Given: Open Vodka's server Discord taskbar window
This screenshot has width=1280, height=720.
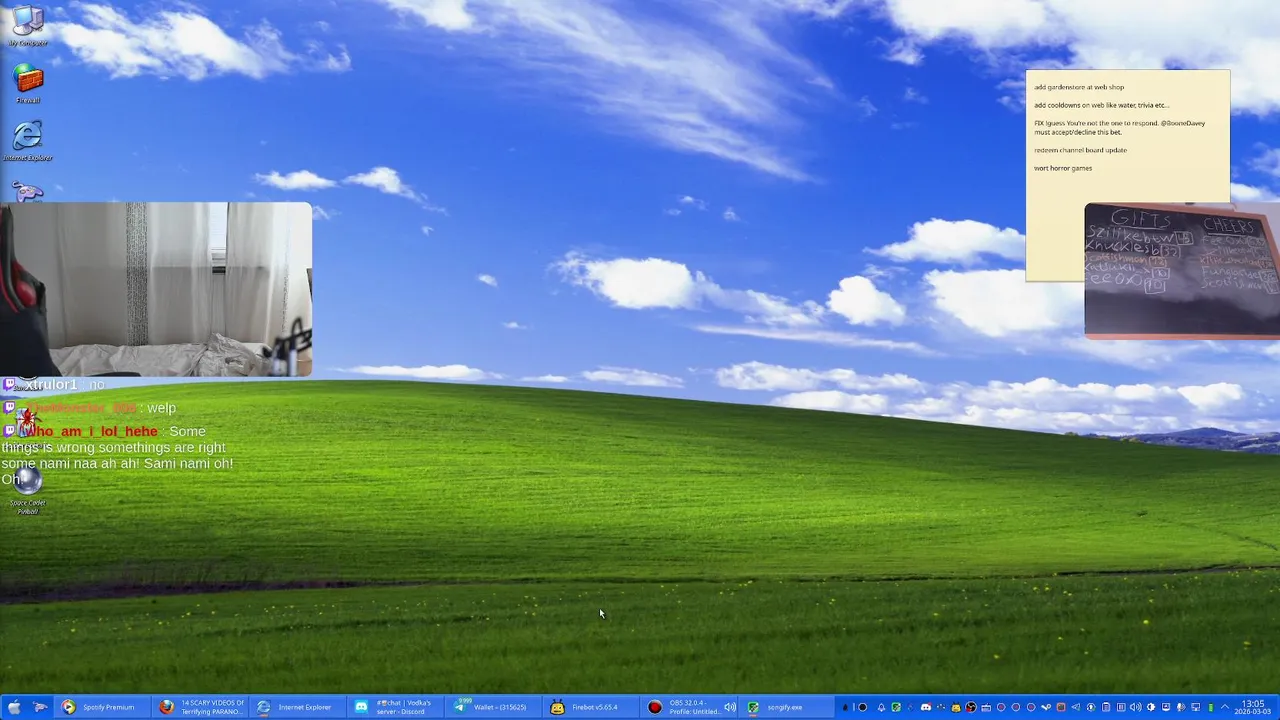Looking at the screenshot, I should 395,707.
